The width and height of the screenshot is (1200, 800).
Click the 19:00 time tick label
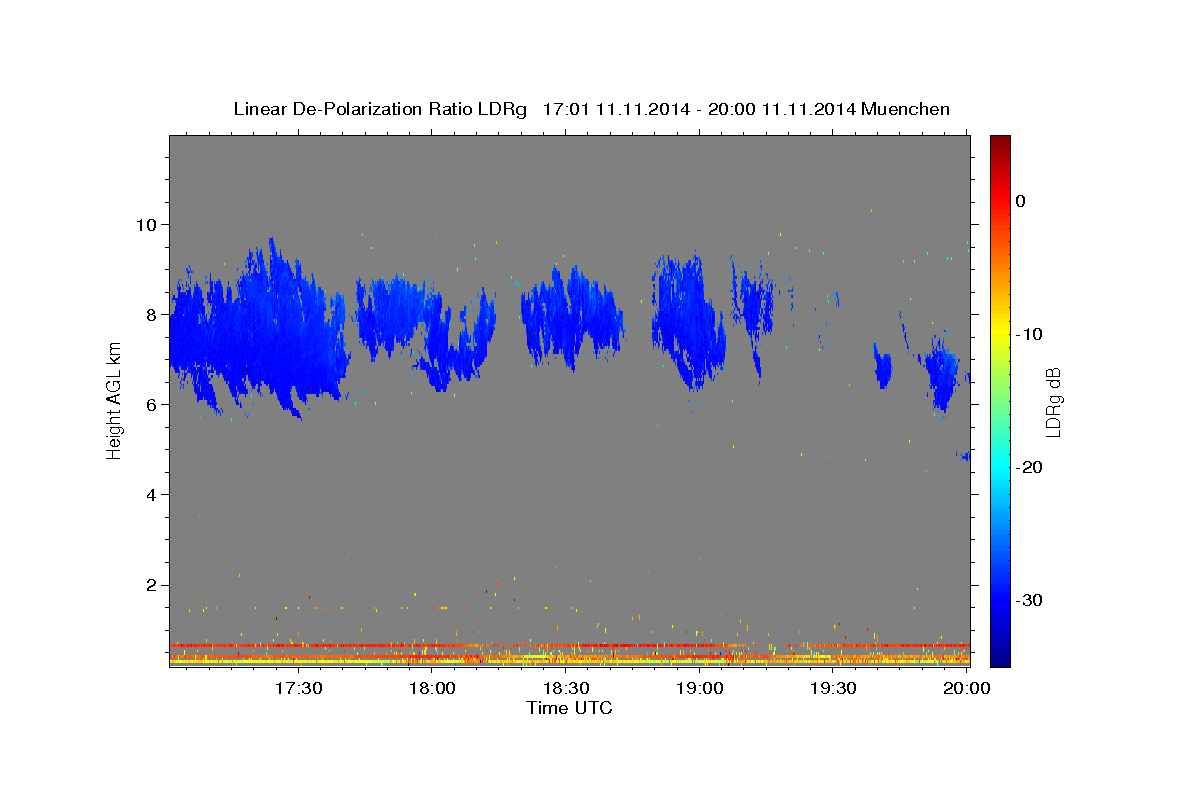(x=700, y=688)
